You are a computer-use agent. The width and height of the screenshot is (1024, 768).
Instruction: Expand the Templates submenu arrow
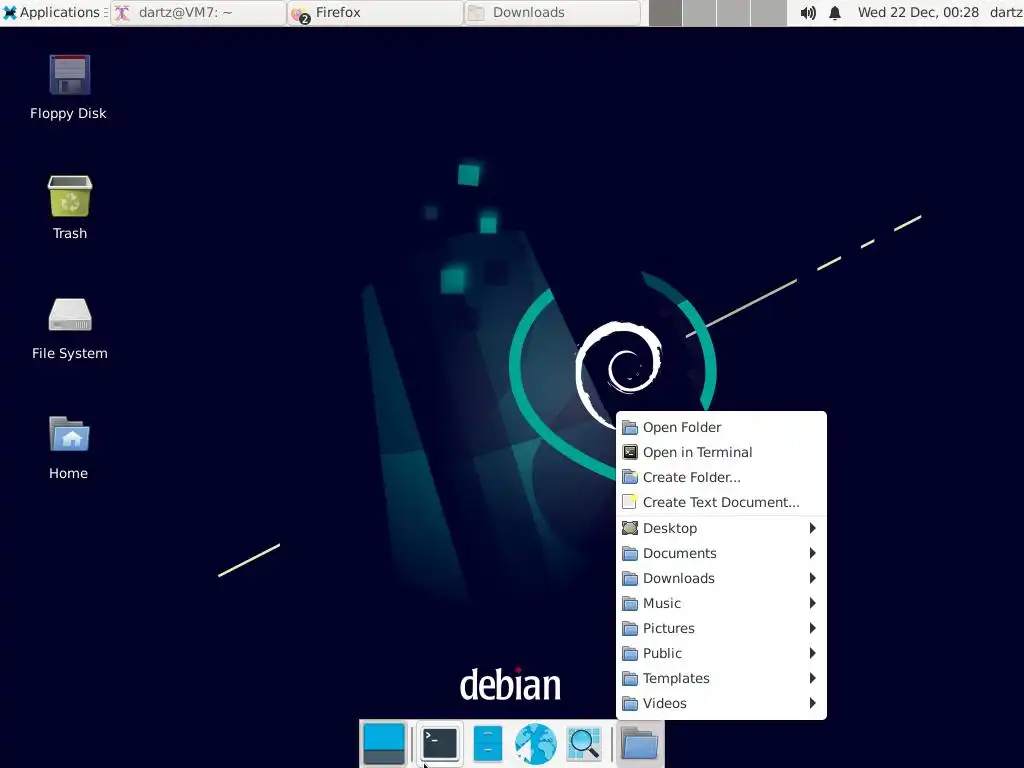click(x=812, y=678)
